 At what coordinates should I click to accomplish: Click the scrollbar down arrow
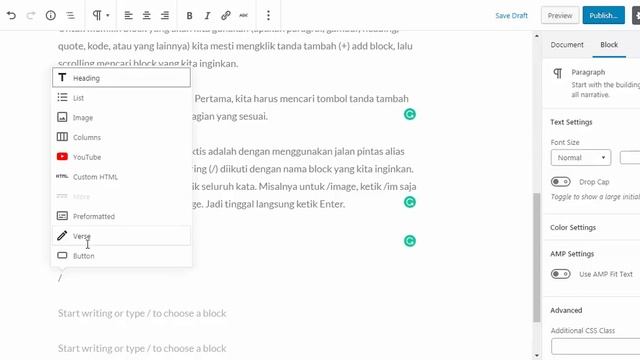coord(537,356)
